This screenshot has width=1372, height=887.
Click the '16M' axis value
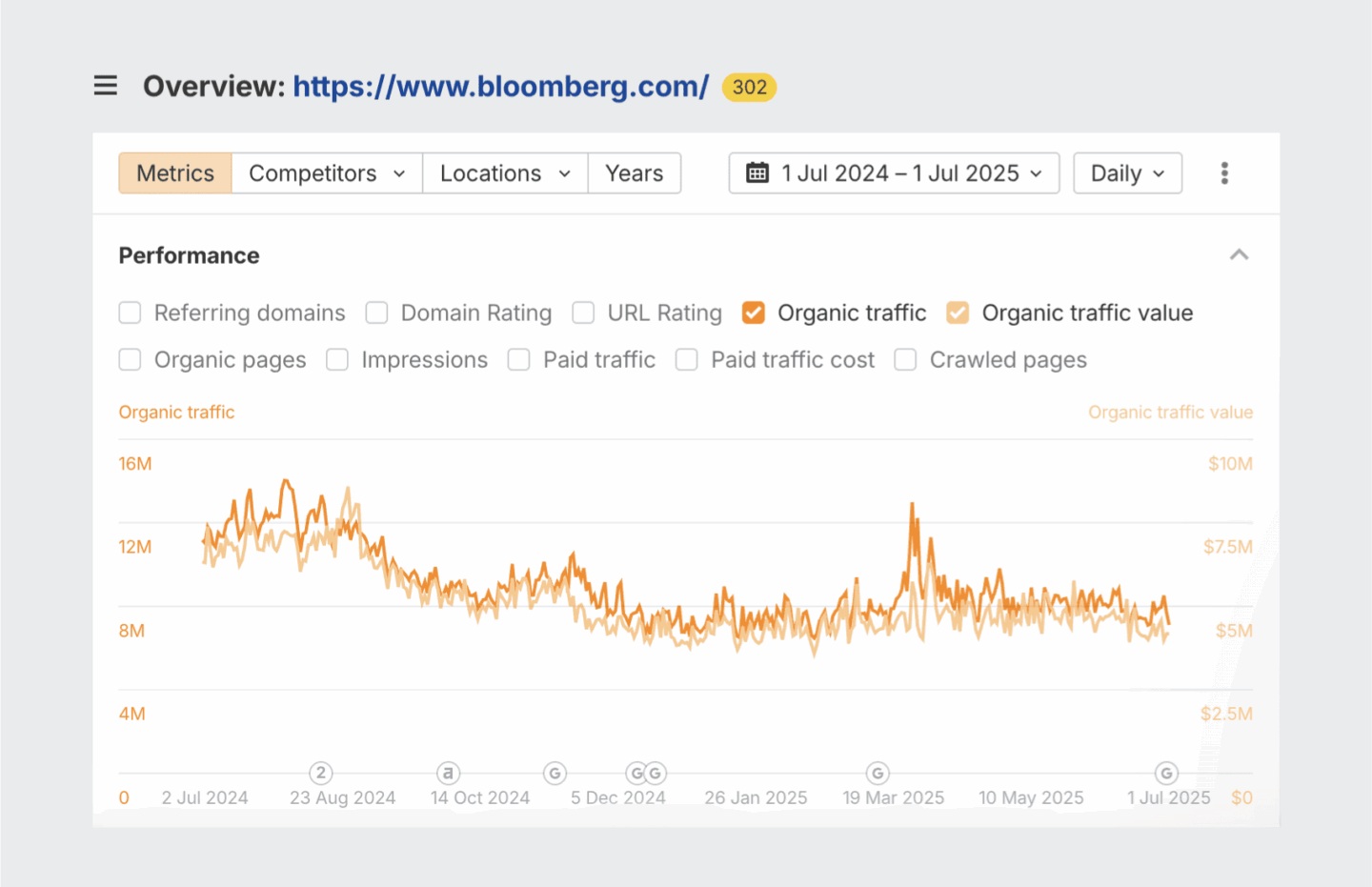tap(135, 464)
